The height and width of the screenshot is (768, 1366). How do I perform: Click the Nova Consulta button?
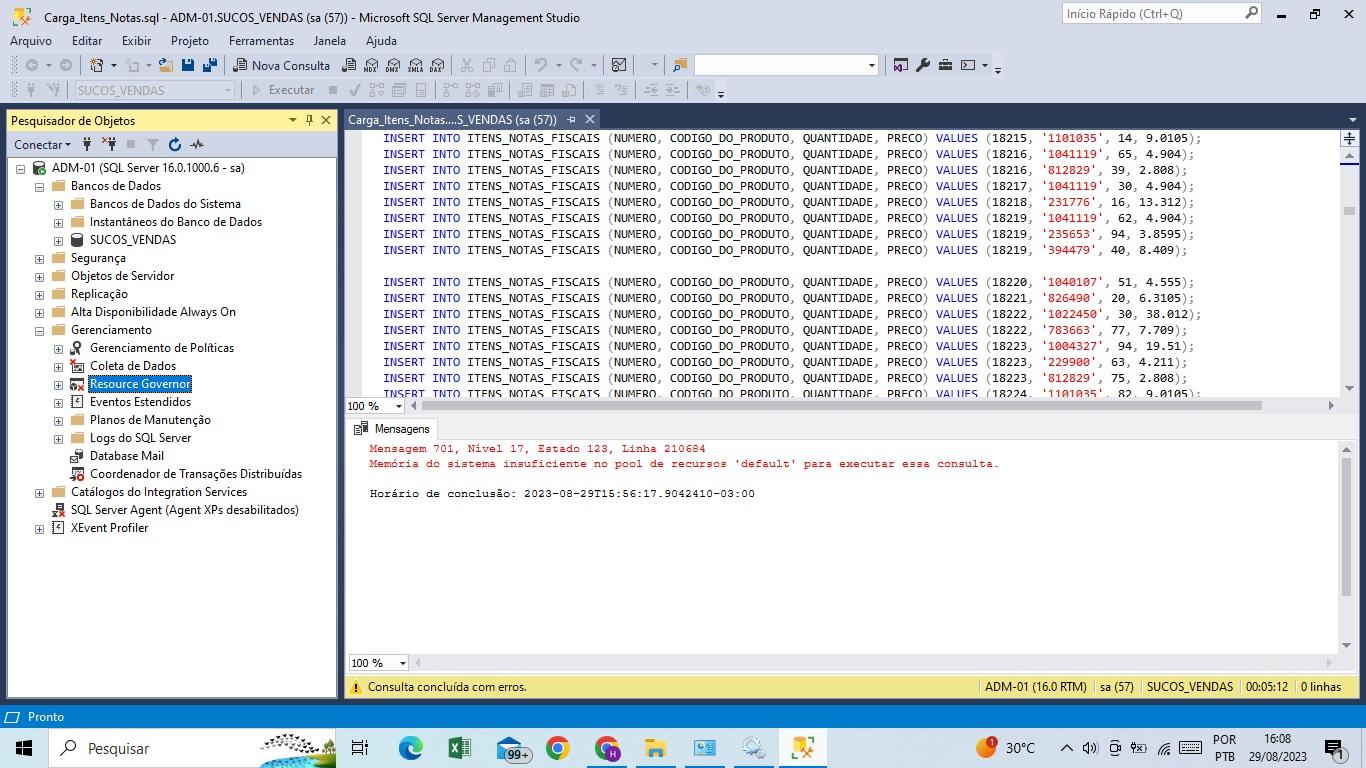pyautogui.click(x=281, y=65)
